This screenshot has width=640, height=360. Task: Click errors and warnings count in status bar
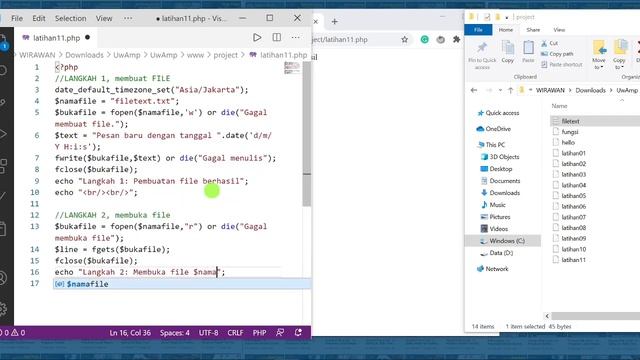click(x=13, y=333)
